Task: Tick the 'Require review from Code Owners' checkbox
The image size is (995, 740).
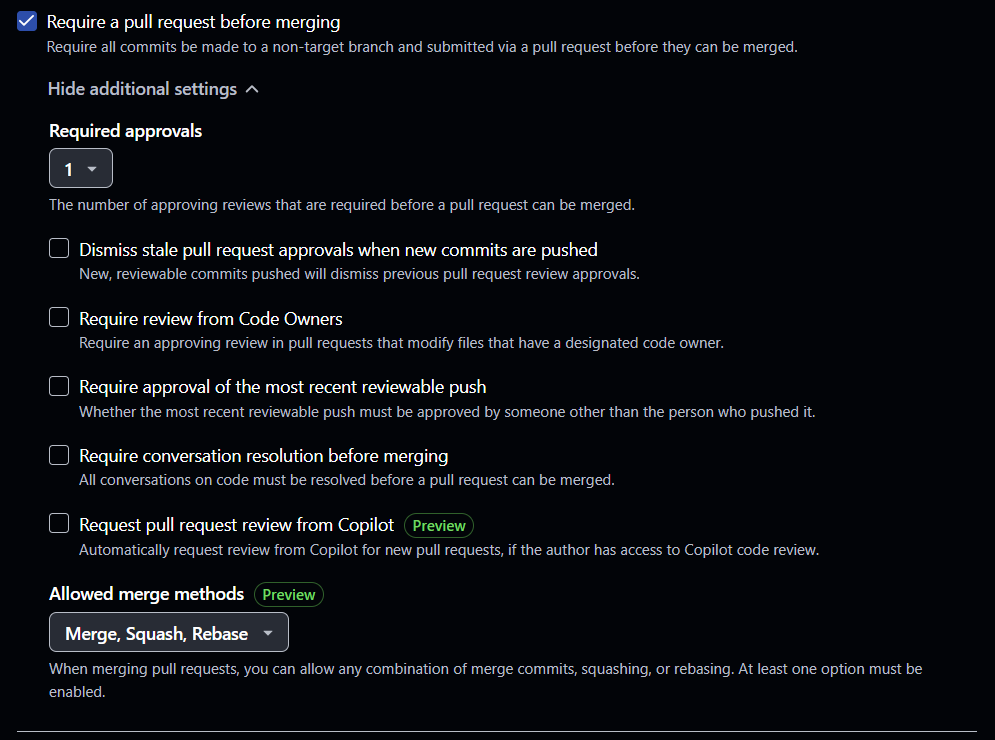Action: coord(60,318)
